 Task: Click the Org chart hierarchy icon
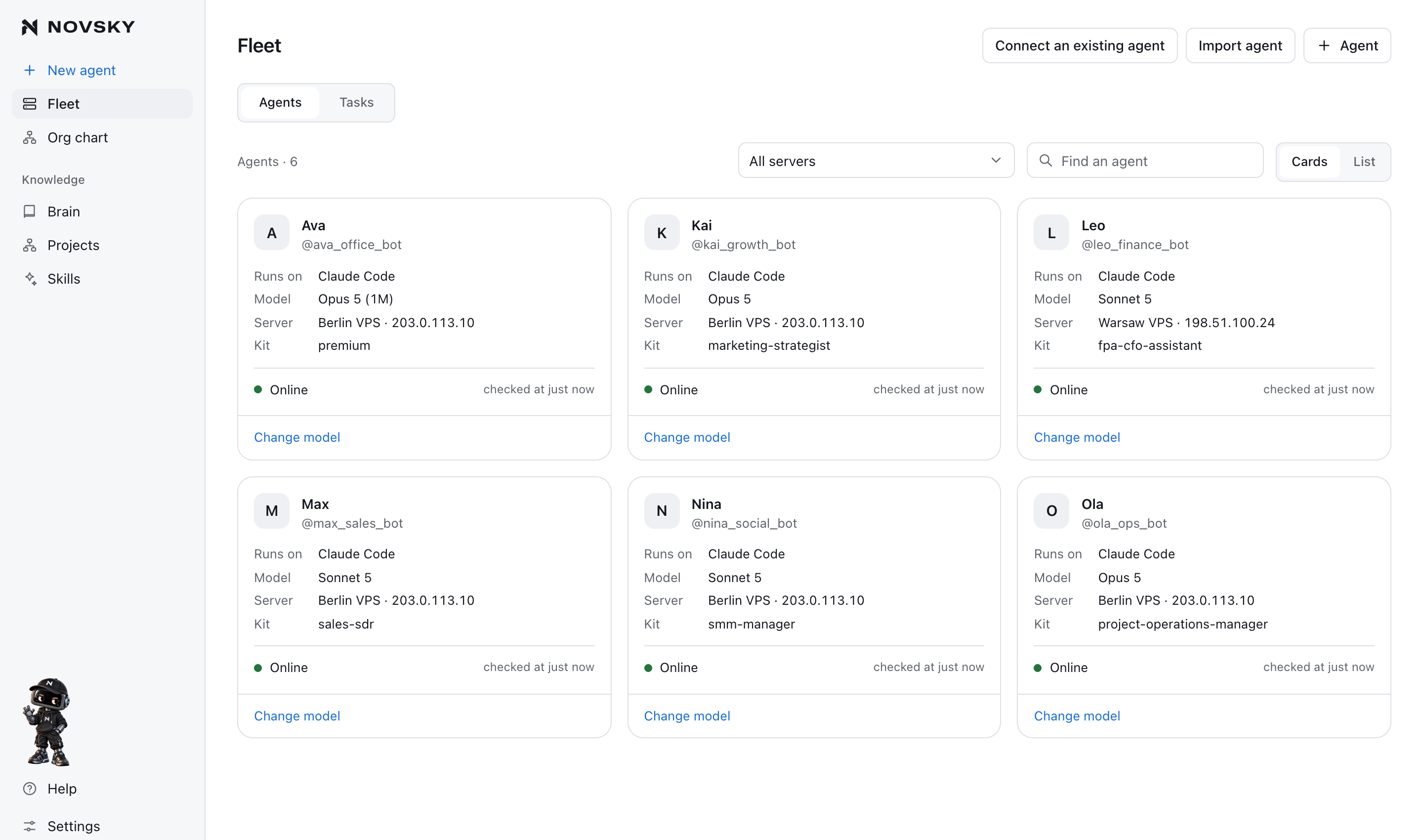click(30, 137)
